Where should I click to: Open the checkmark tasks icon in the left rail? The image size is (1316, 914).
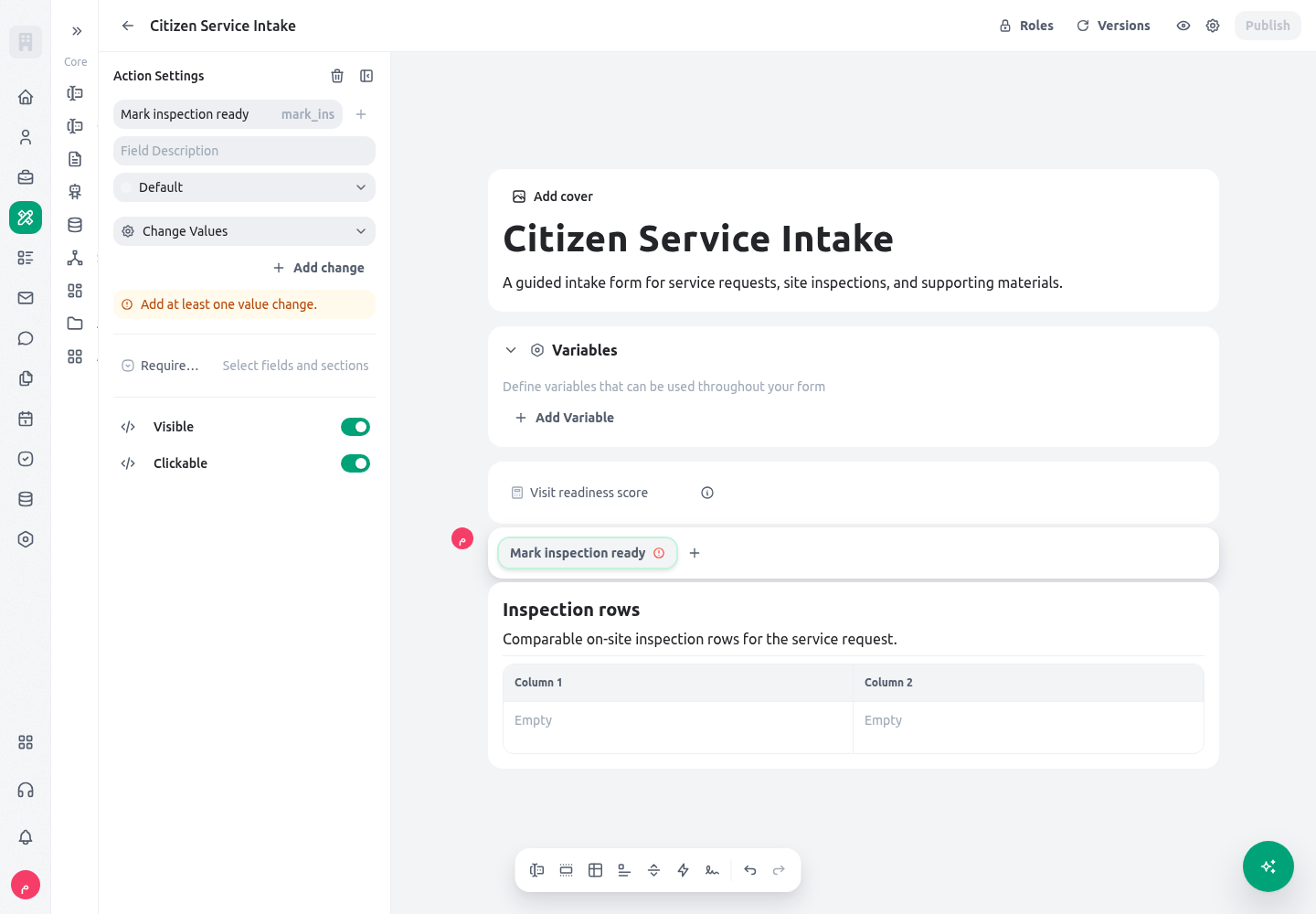coord(26,459)
